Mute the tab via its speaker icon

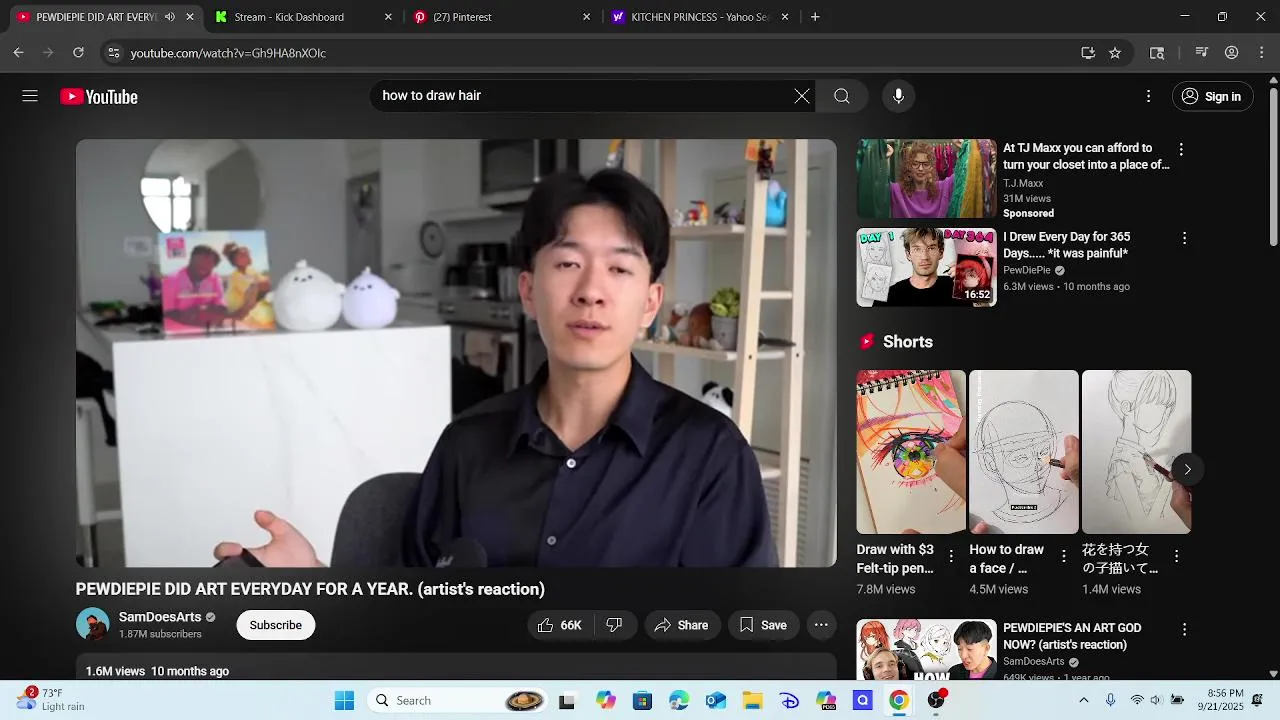click(x=169, y=17)
